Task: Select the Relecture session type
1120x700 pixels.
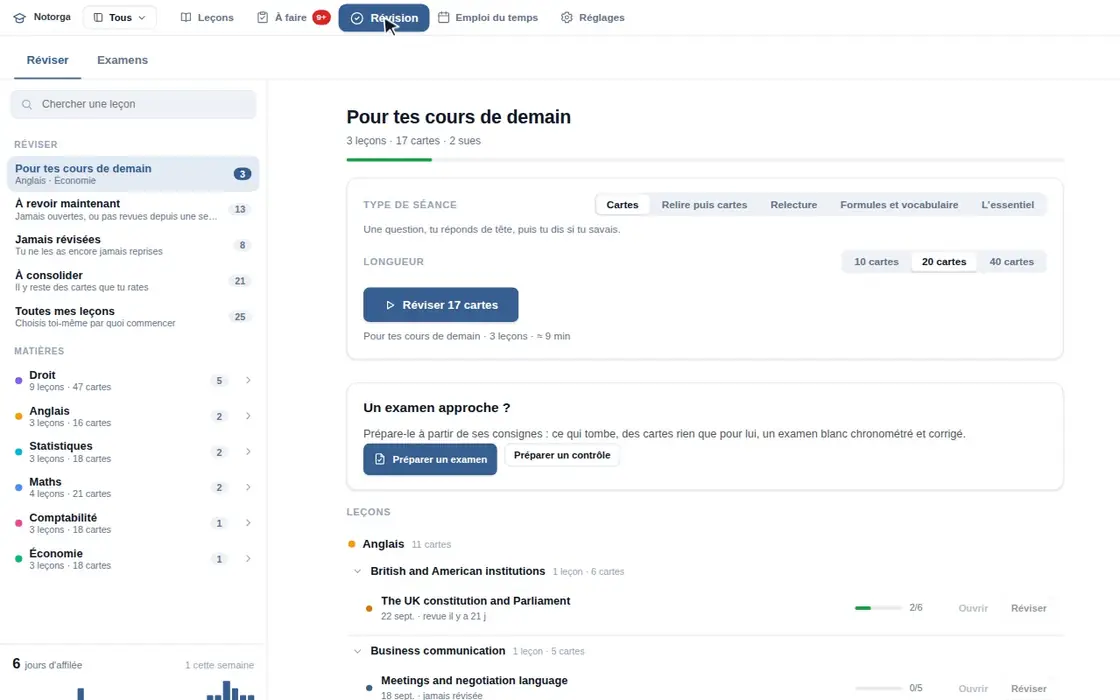Action: click(794, 205)
